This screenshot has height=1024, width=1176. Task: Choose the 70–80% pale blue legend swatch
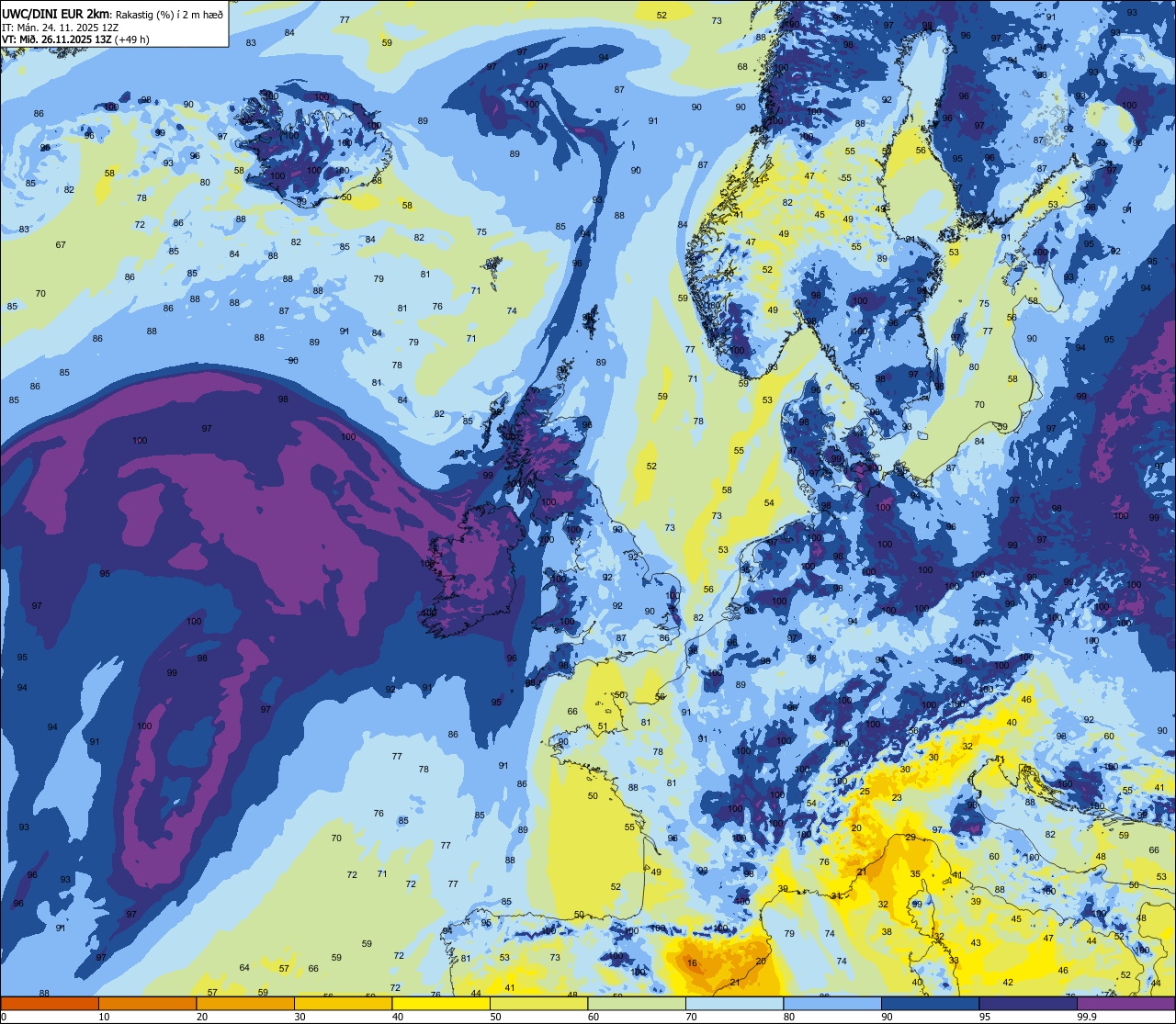(x=734, y=1004)
